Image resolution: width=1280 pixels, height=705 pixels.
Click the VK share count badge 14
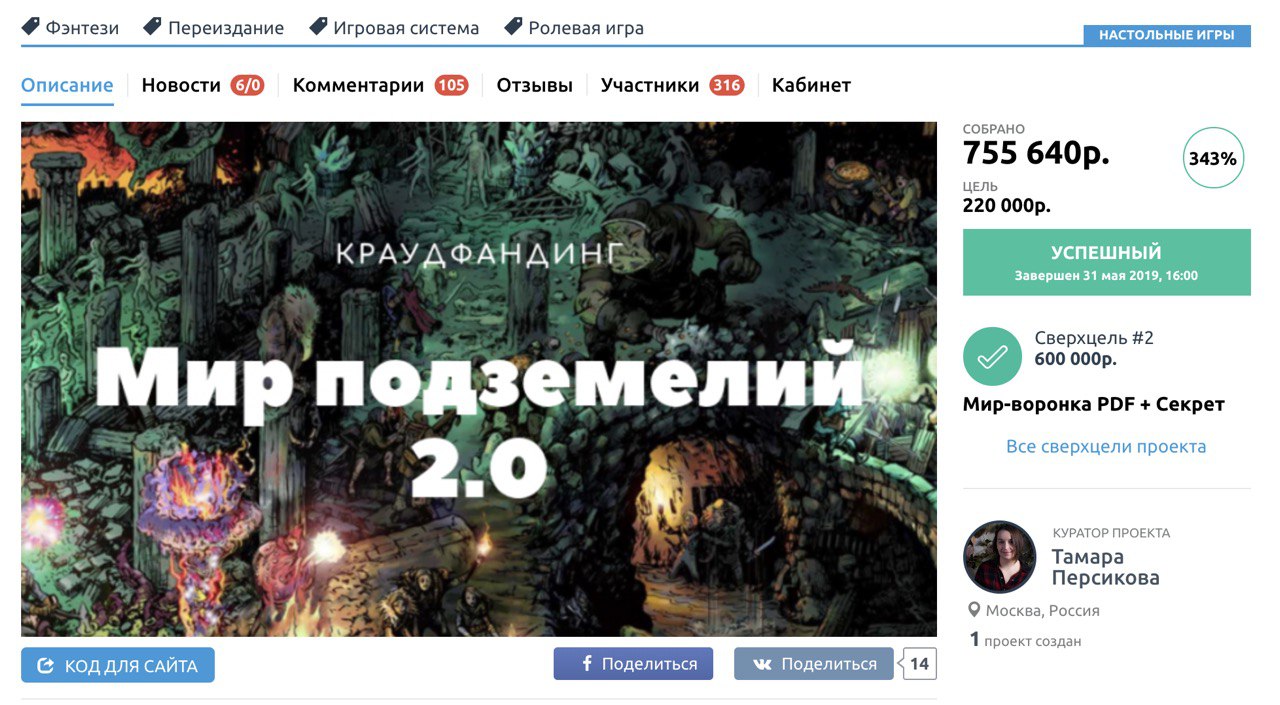(919, 664)
